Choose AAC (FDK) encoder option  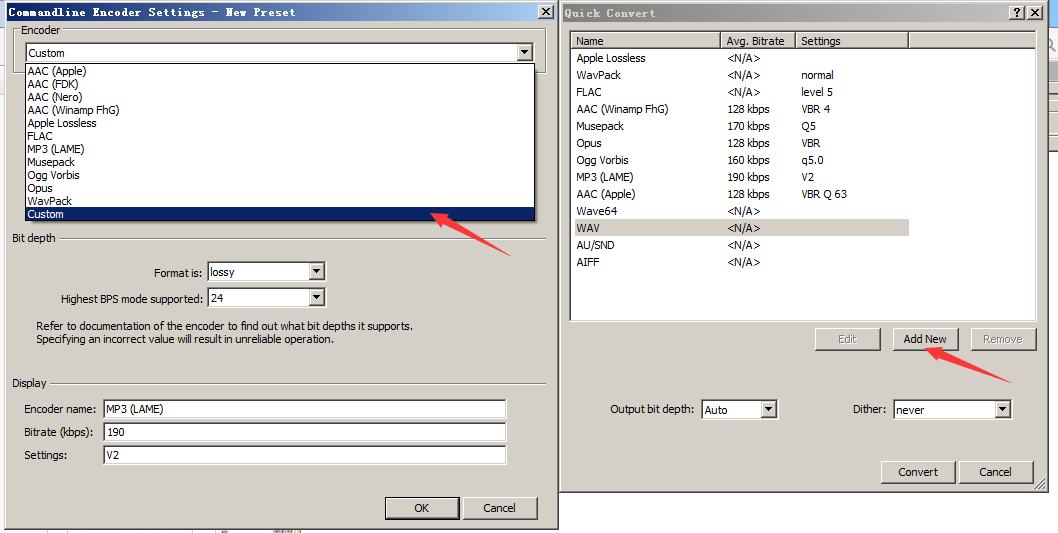(280, 84)
